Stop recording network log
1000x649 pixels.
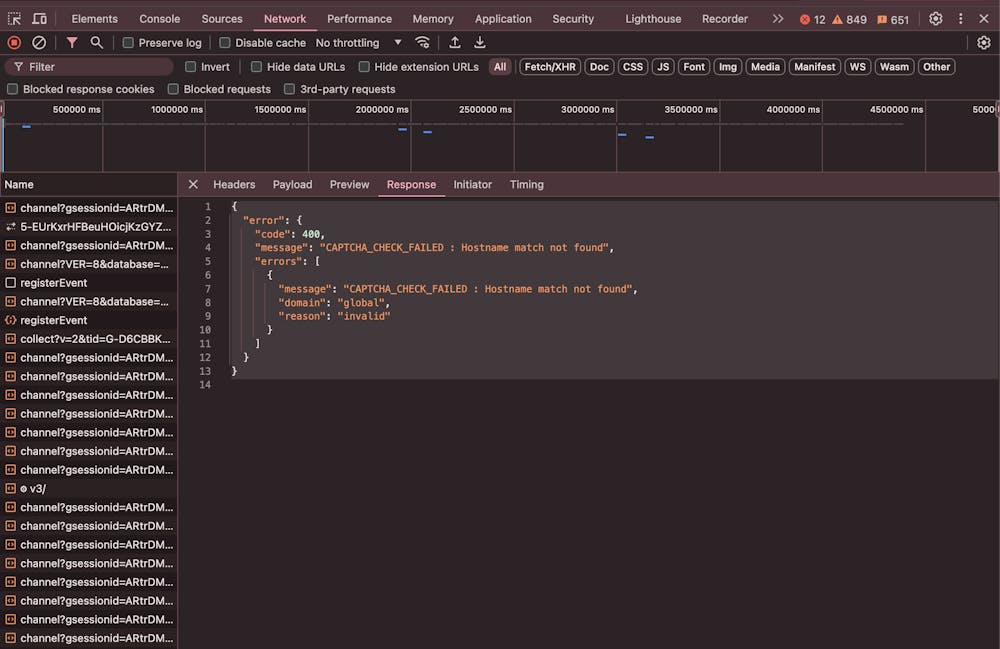(x=14, y=43)
